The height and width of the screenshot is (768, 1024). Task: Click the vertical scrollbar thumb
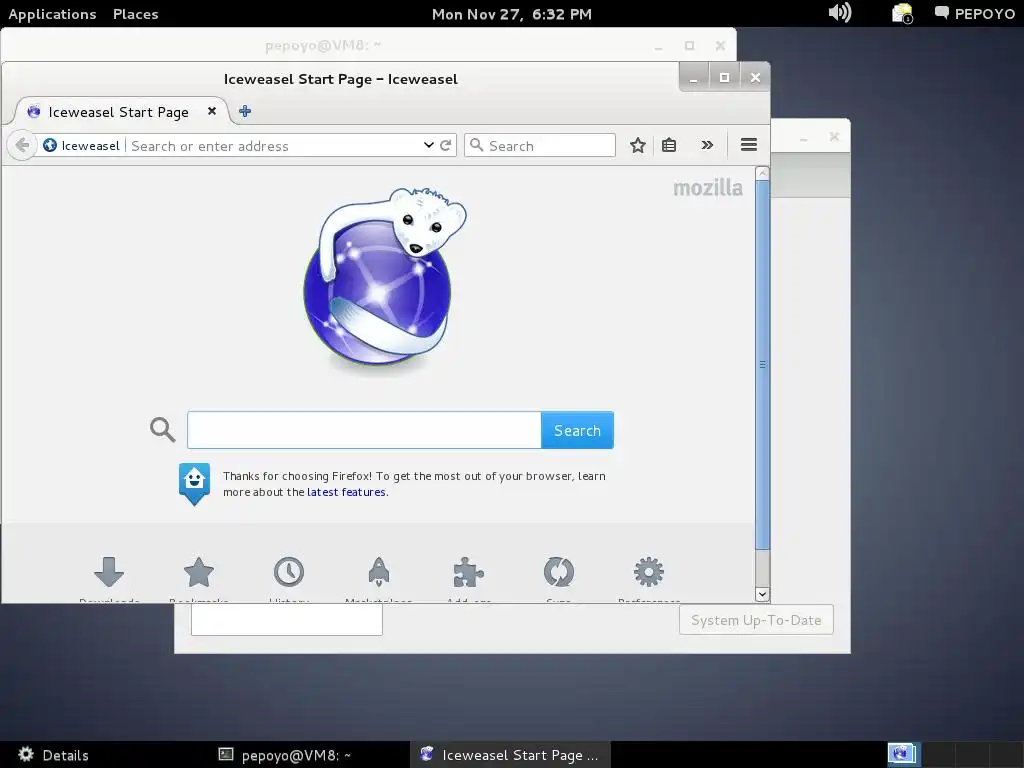coord(762,364)
